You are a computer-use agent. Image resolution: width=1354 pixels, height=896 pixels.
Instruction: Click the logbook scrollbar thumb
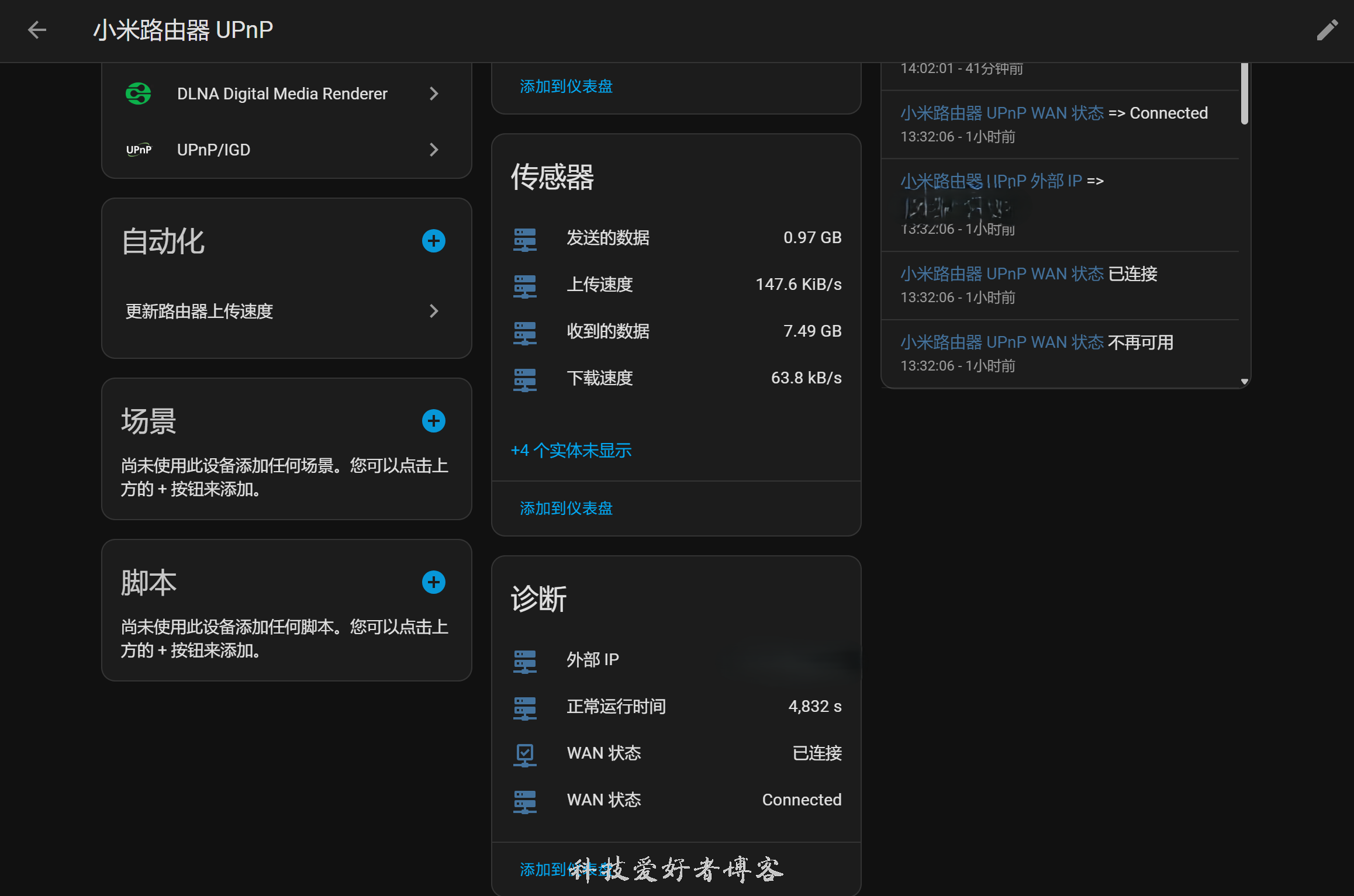[x=1245, y=94]
